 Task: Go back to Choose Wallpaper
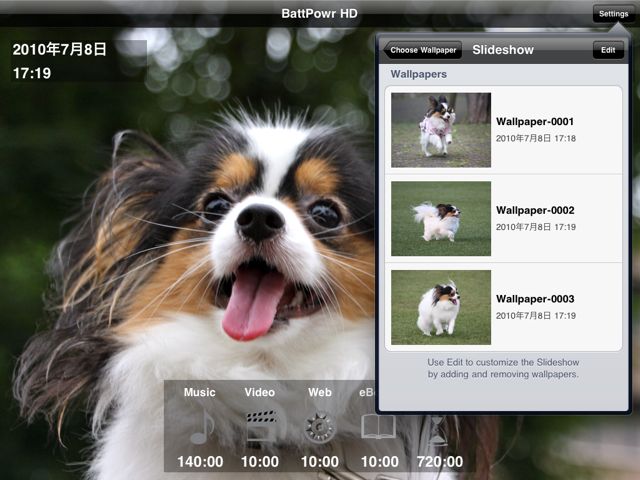(x=422, y=50)
